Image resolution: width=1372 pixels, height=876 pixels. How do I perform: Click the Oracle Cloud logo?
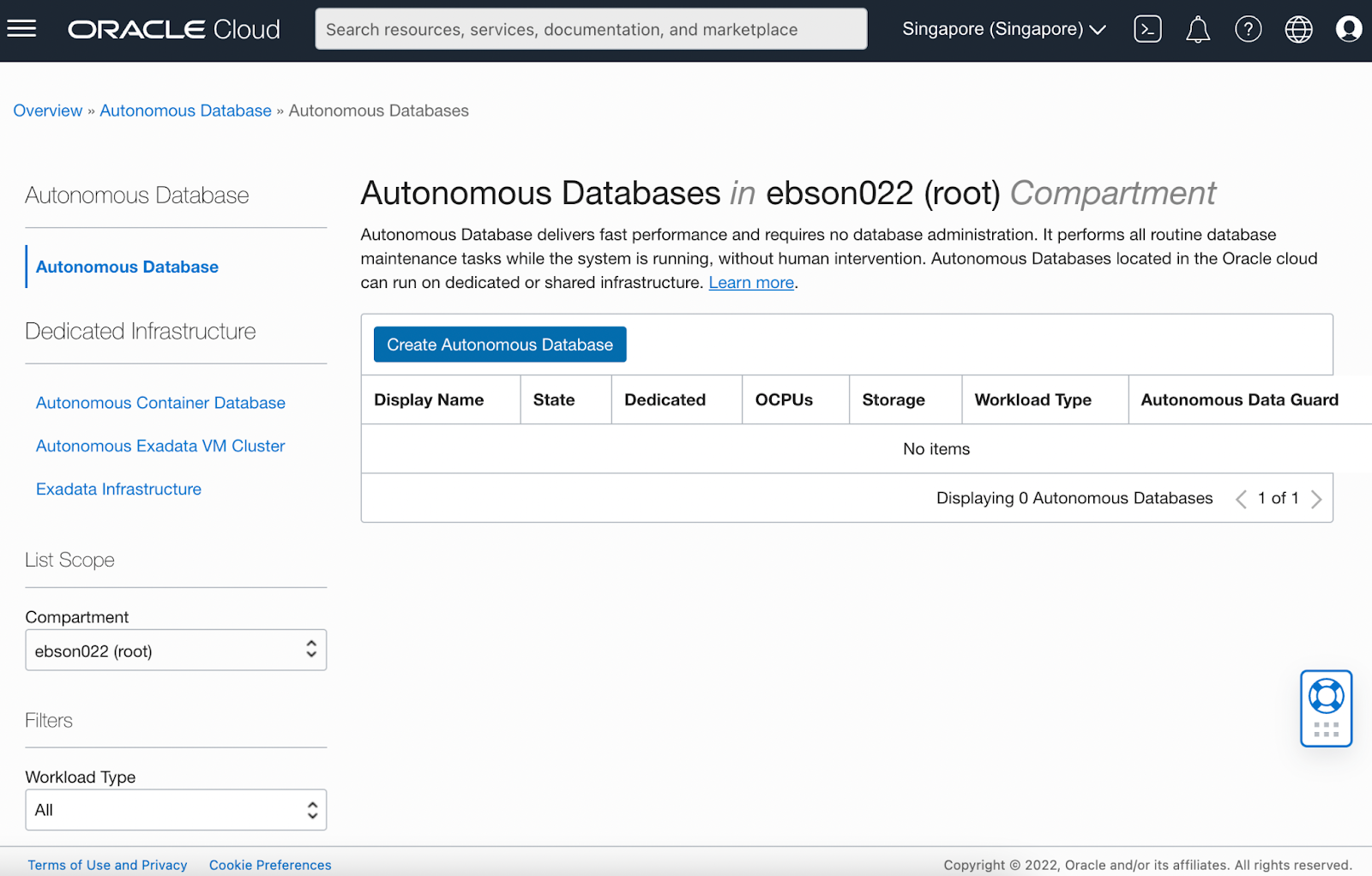pos(174,29)
